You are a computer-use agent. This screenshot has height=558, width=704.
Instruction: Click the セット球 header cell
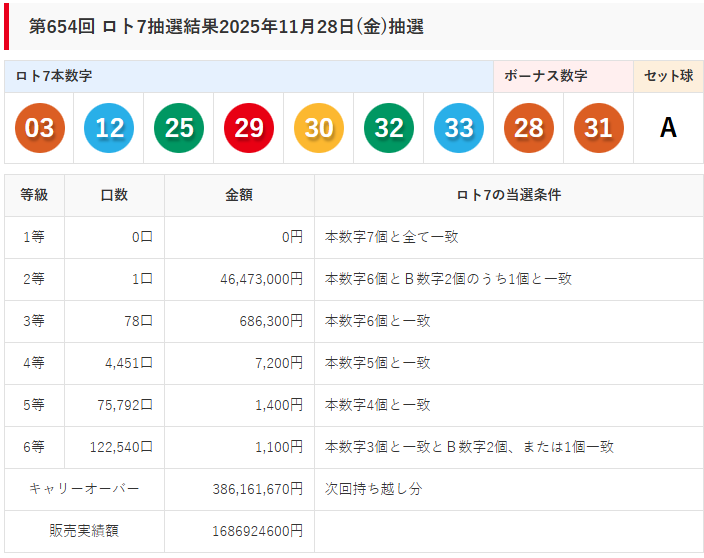[668, 76]
